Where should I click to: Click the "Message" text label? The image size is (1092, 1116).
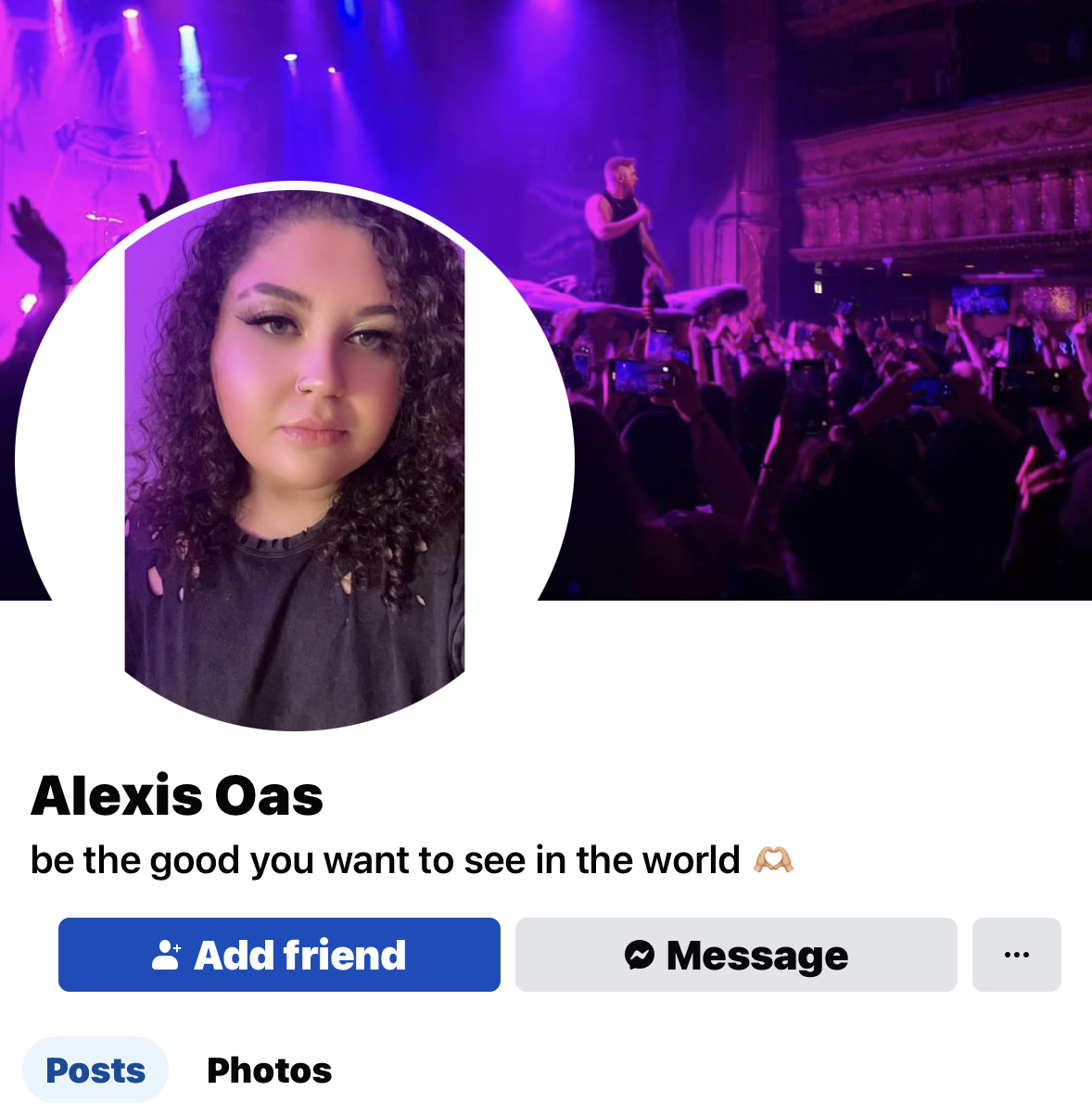coord(757,956)
